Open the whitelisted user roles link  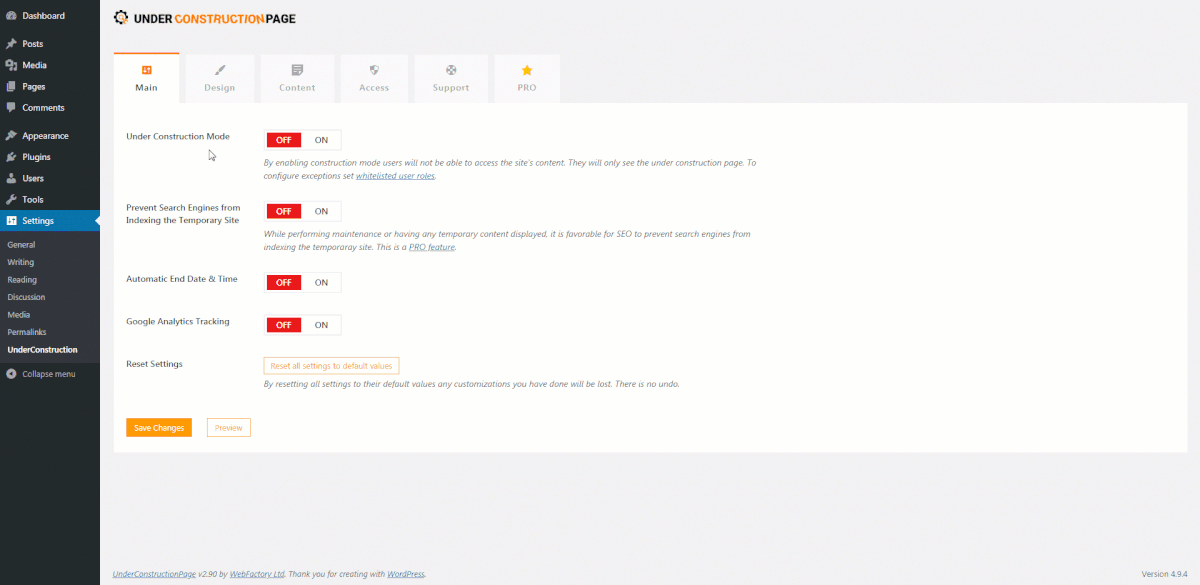coord(395,176)
